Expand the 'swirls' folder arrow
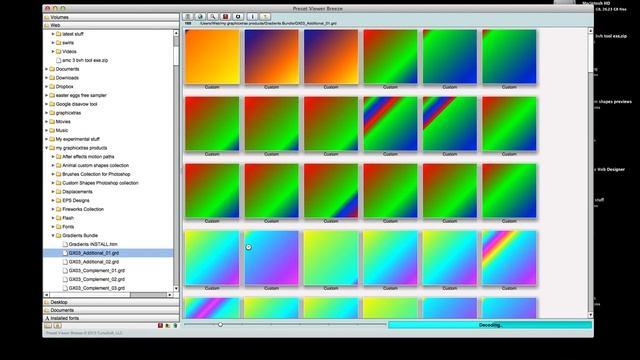 53,42
